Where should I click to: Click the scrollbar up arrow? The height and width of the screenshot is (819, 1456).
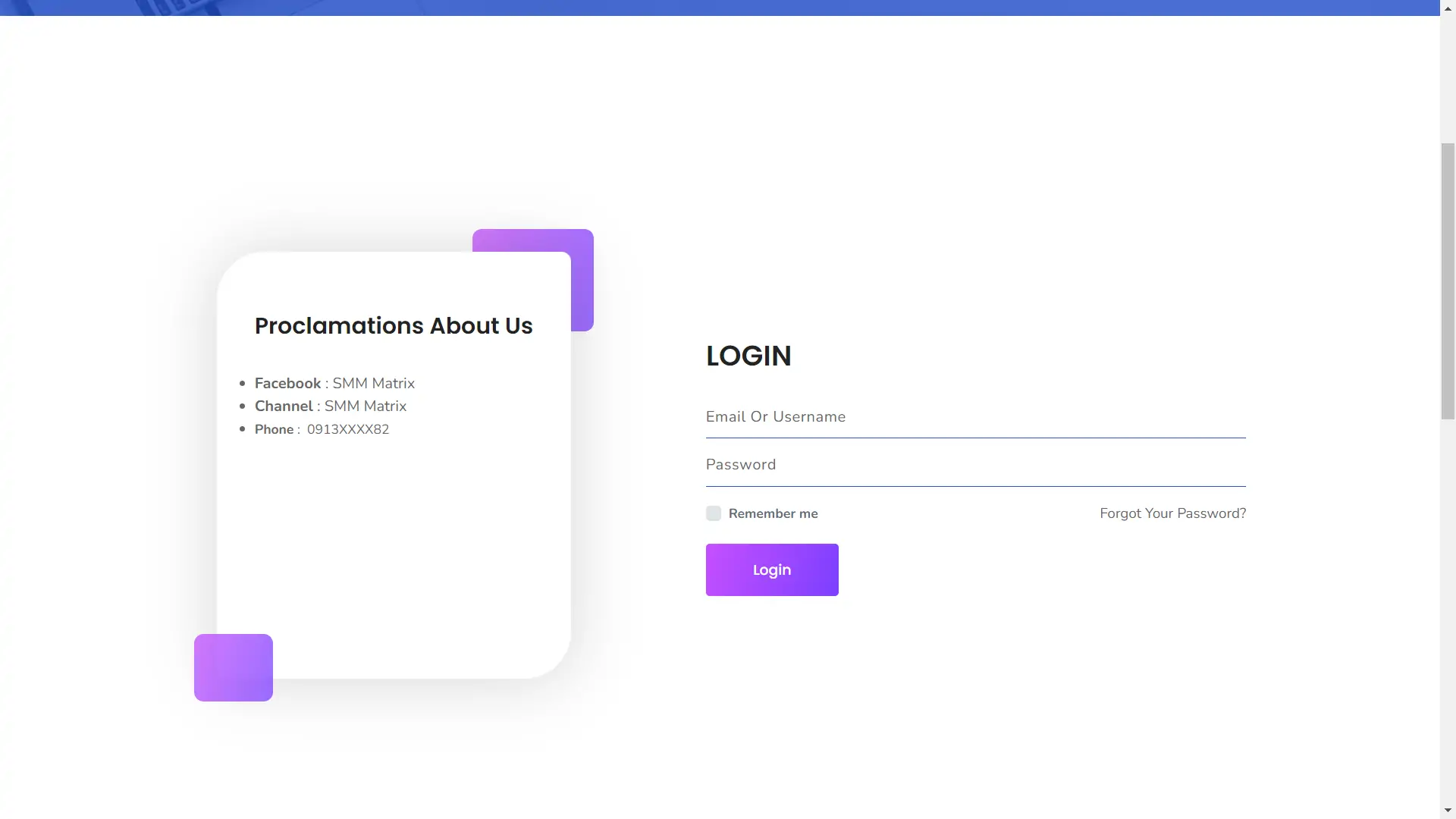(x=1448, y=7)
